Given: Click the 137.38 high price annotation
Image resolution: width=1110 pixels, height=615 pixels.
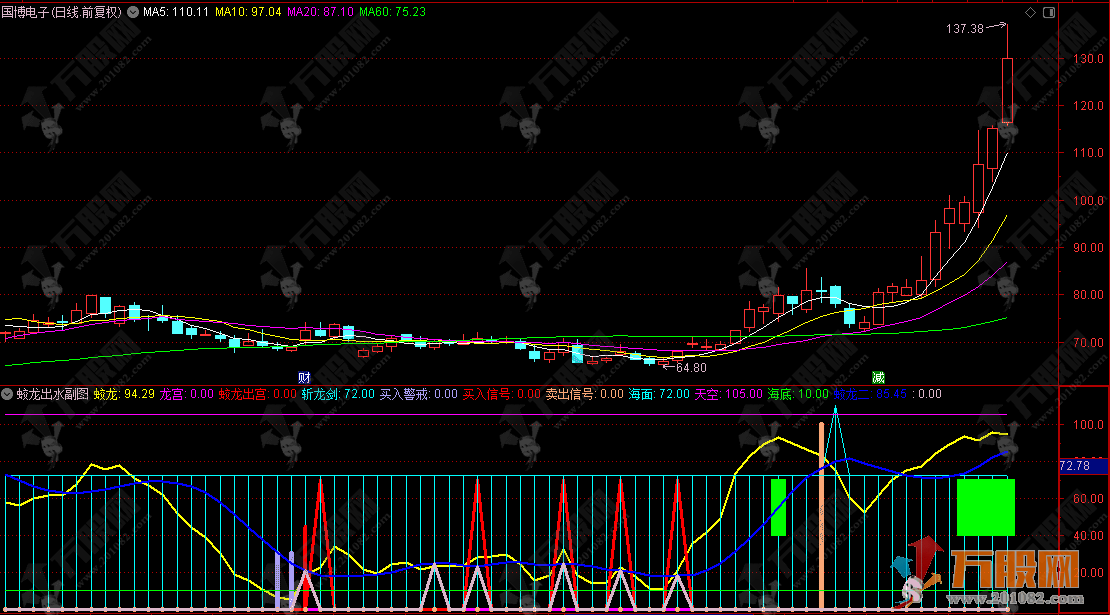Looking at the screenshot, I should [x=964, y=29].
